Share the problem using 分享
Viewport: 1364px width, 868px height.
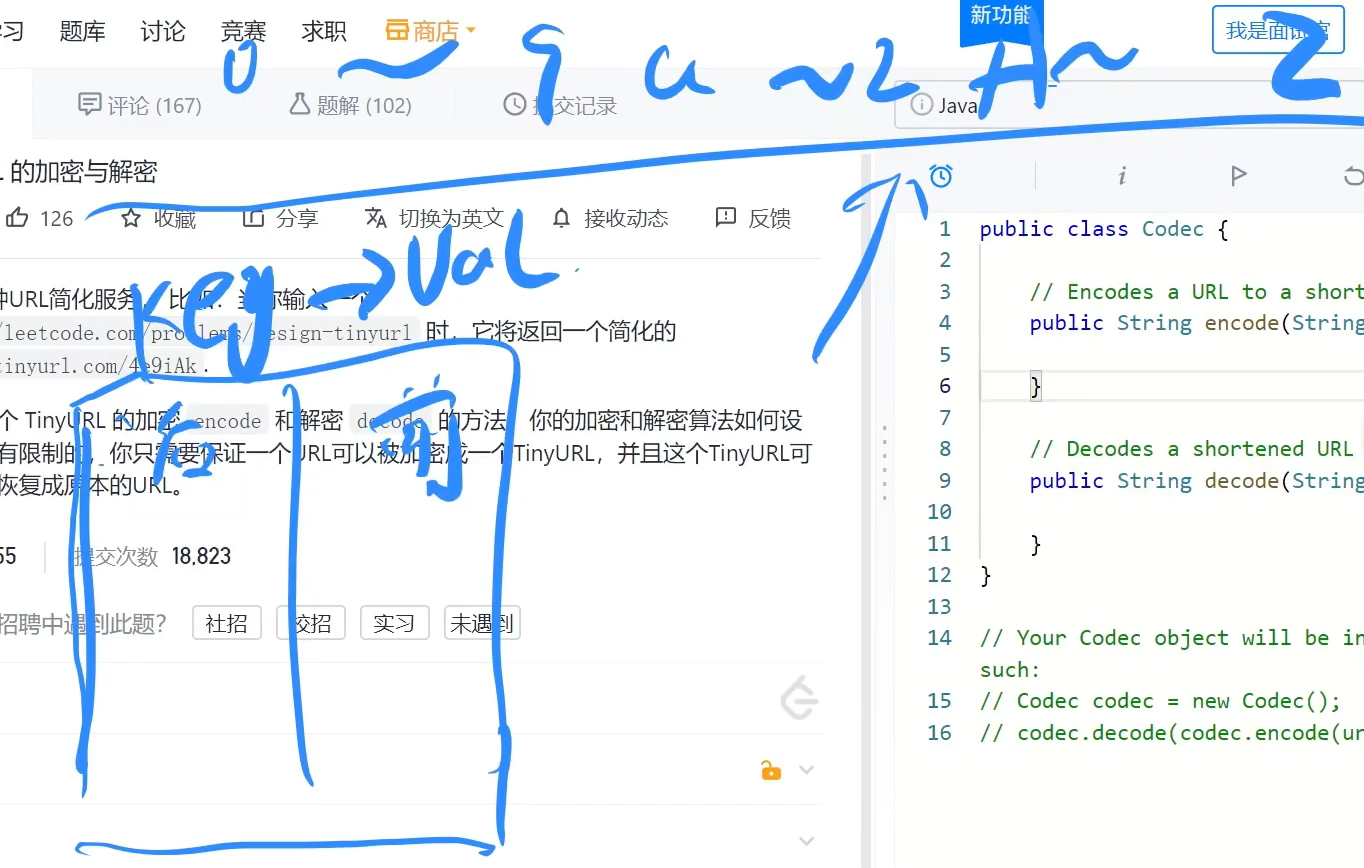(280, 218)
